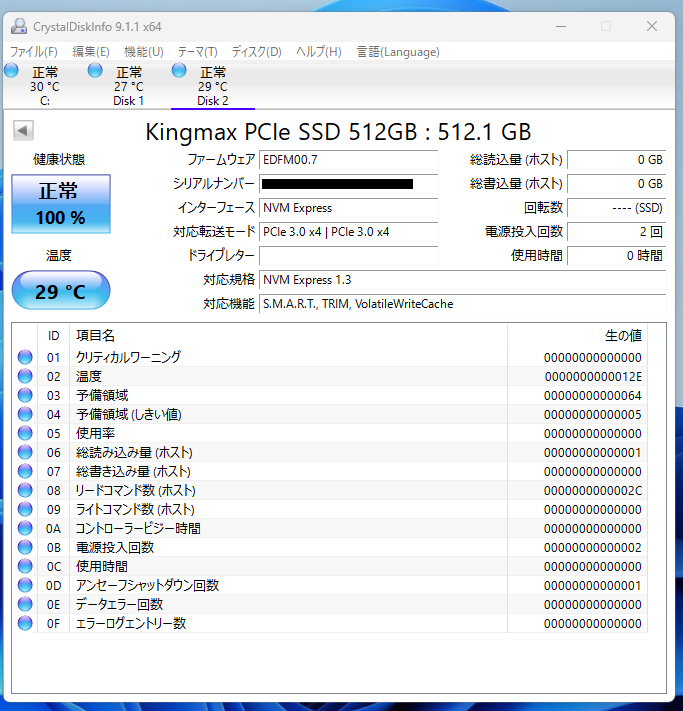The image size is (683, 711).
Task: Click the 正常 100 % health status button
Action: click(61, 204)
